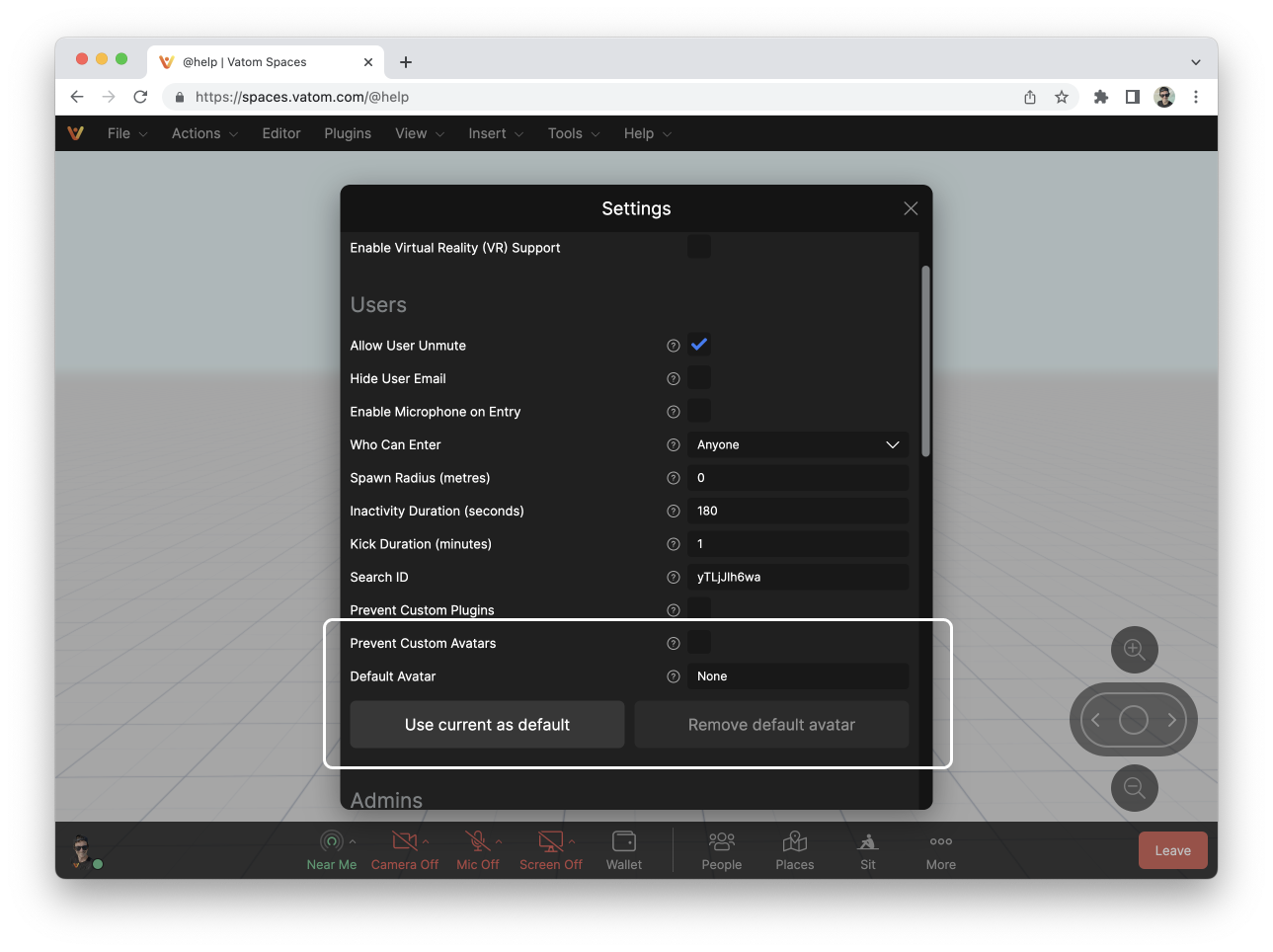This screenshot has width=1273, height=952.
Task: Uncheck Allow User Unmute
Action: click(699, 345)
